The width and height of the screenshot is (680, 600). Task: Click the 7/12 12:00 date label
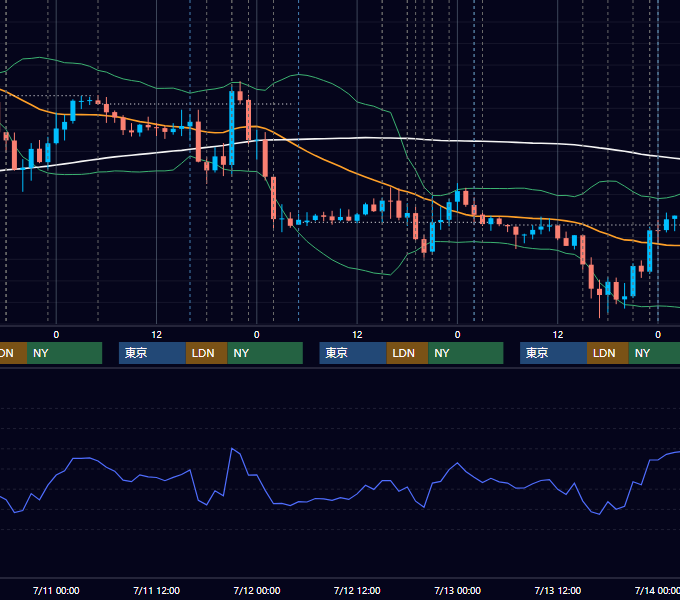coord(357,590)
